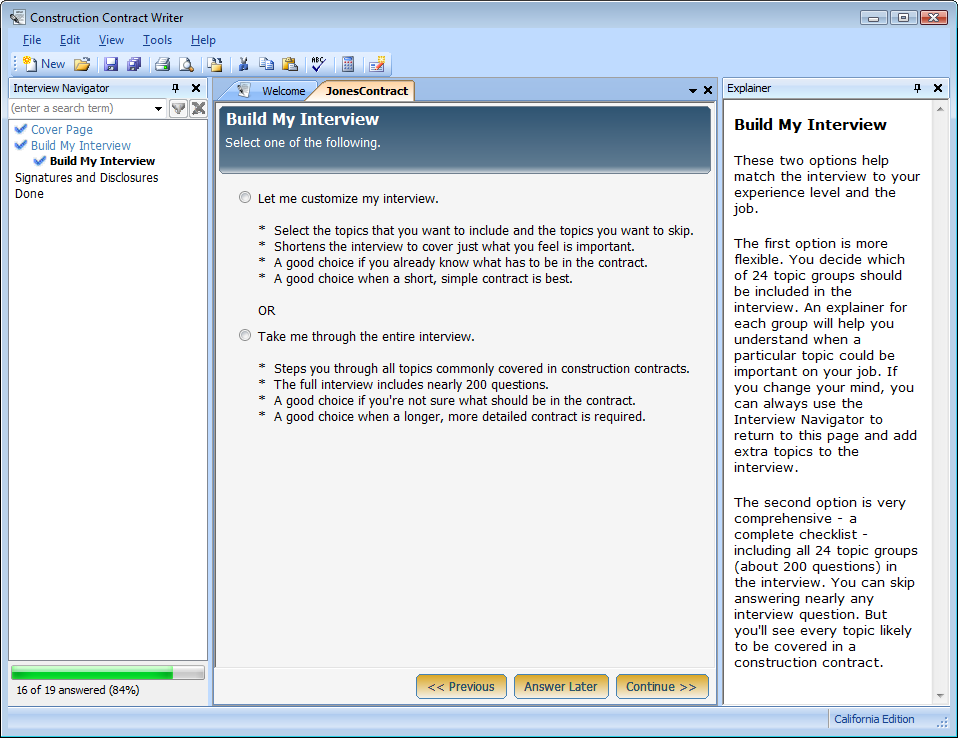Click the toolbar grip handle beside New
Image resolution: width=958 pixels, height=738 pixels.
click(x=15, y=64)
